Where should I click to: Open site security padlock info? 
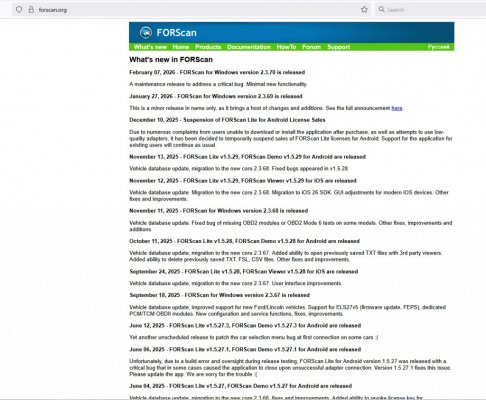click(31, 10)
